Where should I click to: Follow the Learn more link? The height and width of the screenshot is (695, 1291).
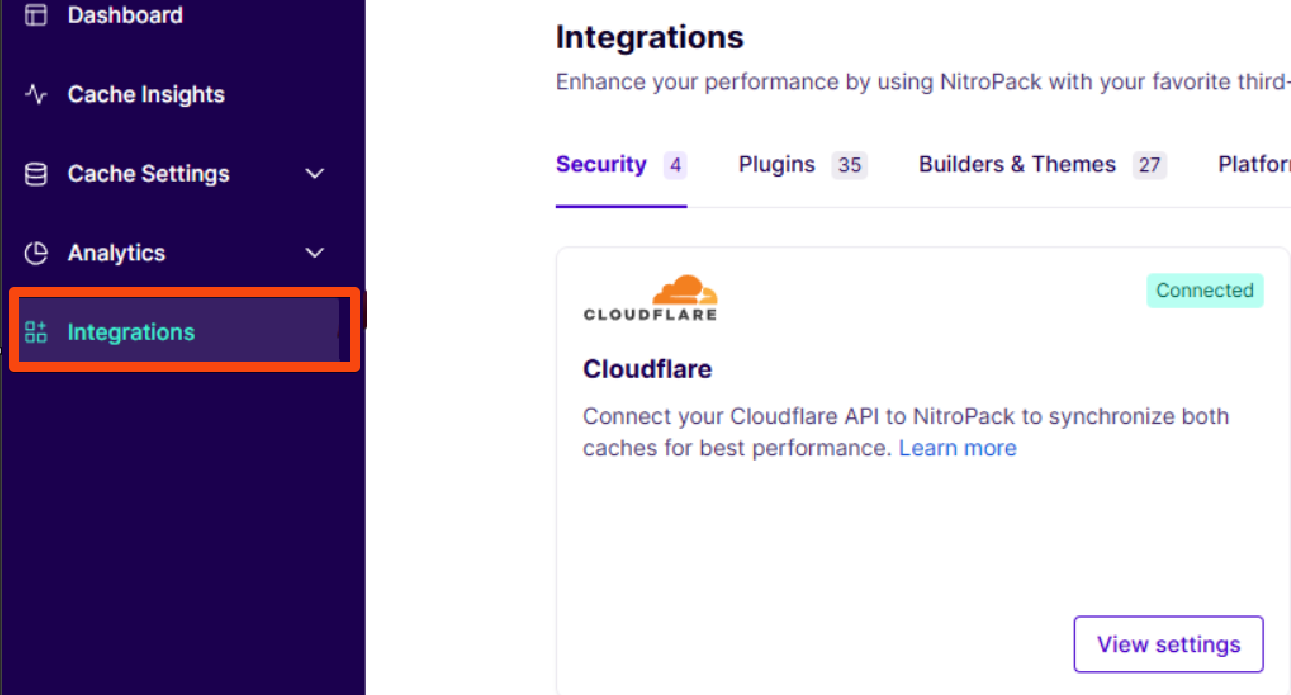click(x=957, y=448)
